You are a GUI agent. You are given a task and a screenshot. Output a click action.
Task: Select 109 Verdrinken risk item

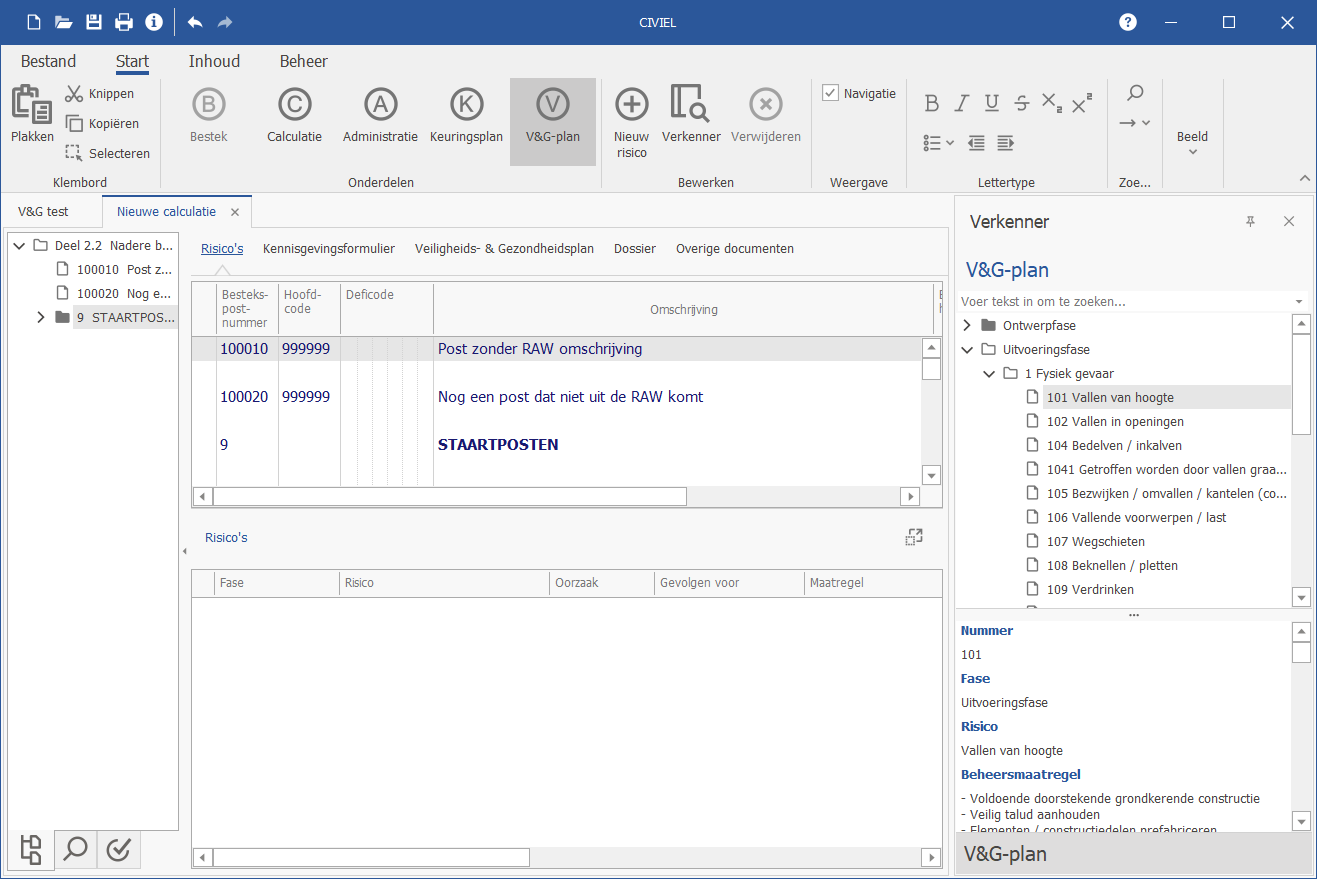(x=1091, y=589)
